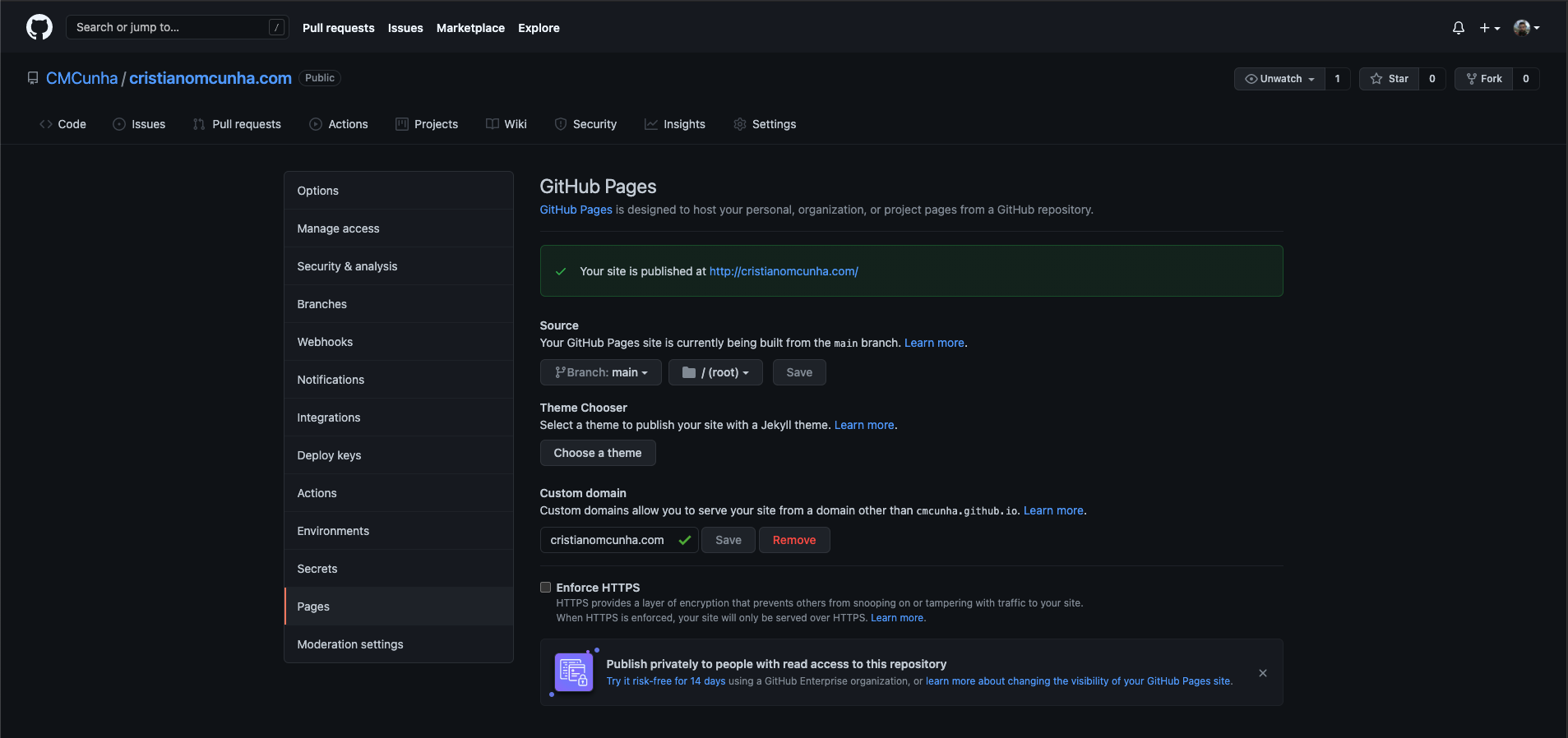Remove the custom domain
Viewport: 1568px width, 738px height.
click(x=794, y=540)
